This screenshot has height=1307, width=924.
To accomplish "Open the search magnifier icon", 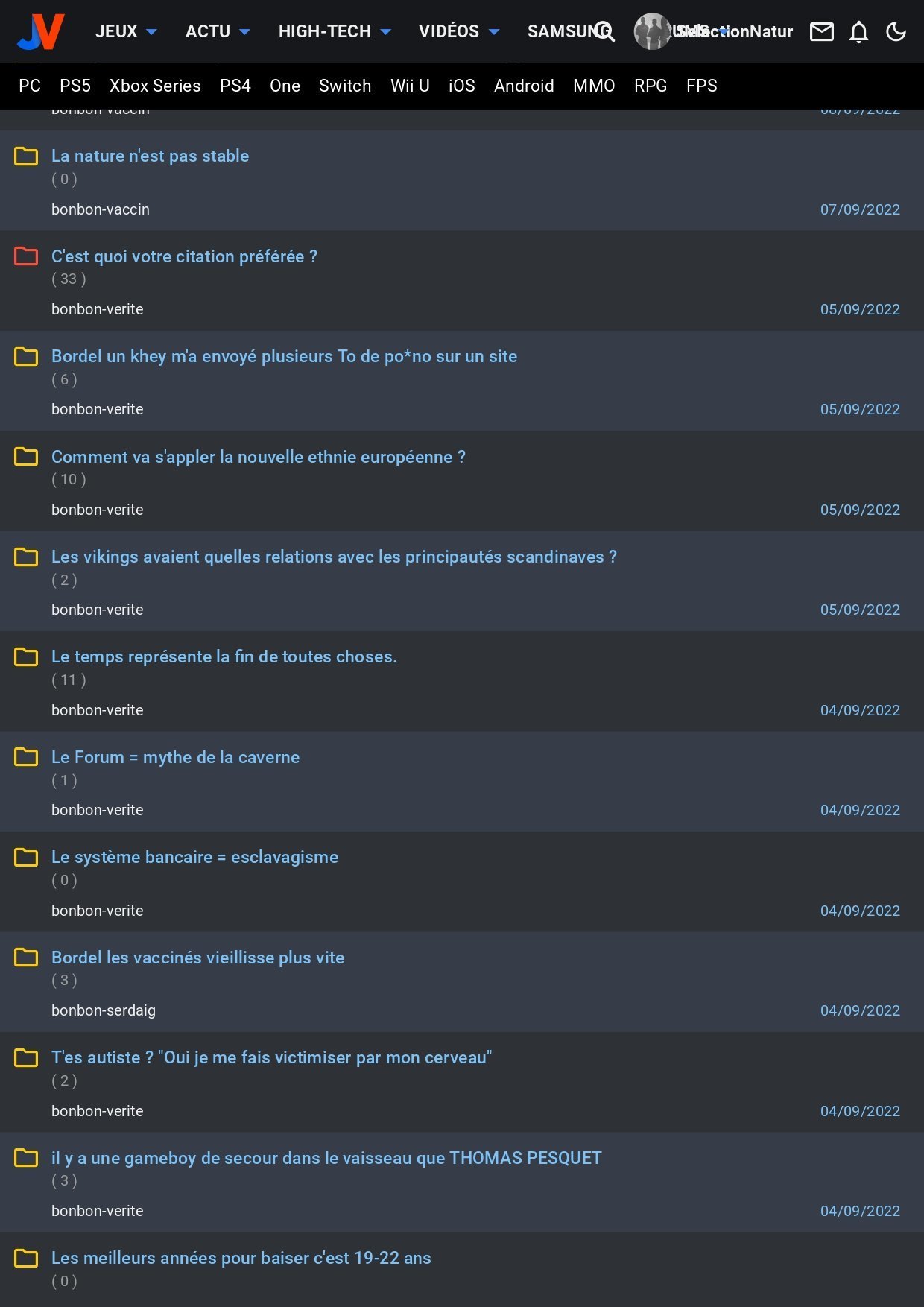I will click(x=604, y=31).
